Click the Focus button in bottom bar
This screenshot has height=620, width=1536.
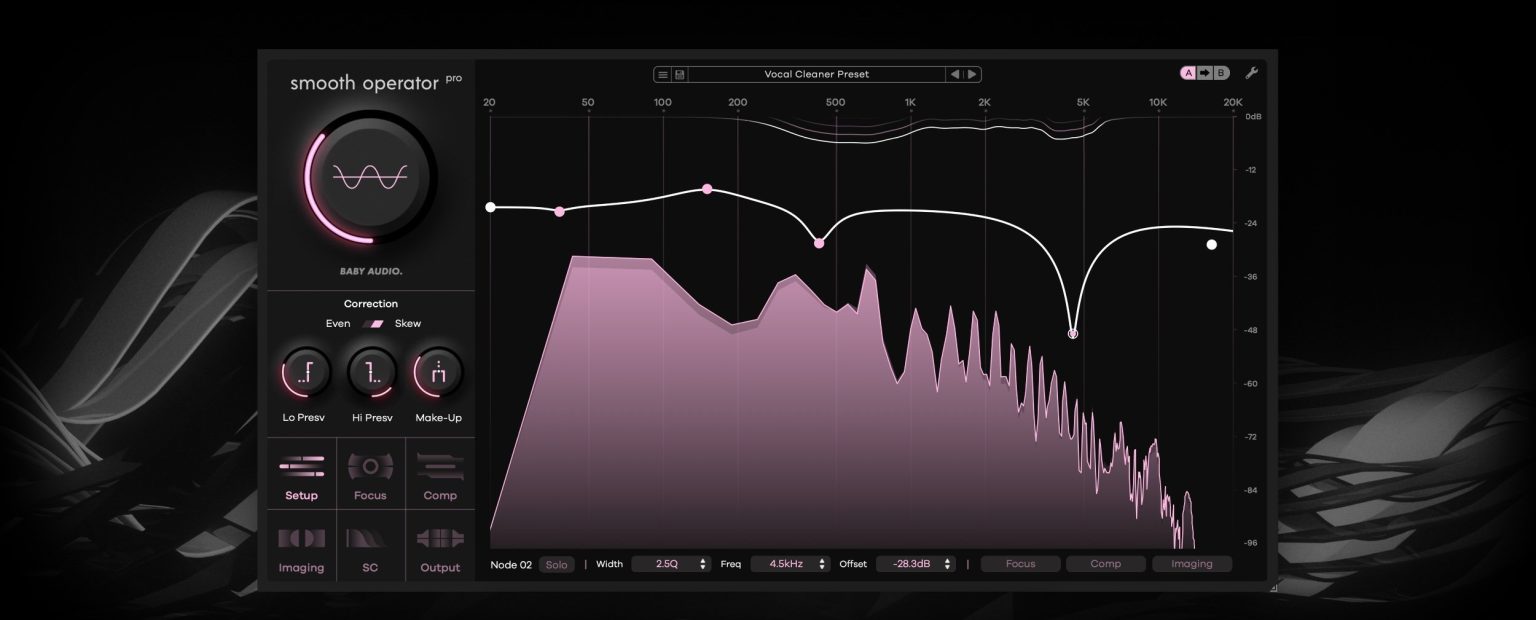click(1020, 563)
